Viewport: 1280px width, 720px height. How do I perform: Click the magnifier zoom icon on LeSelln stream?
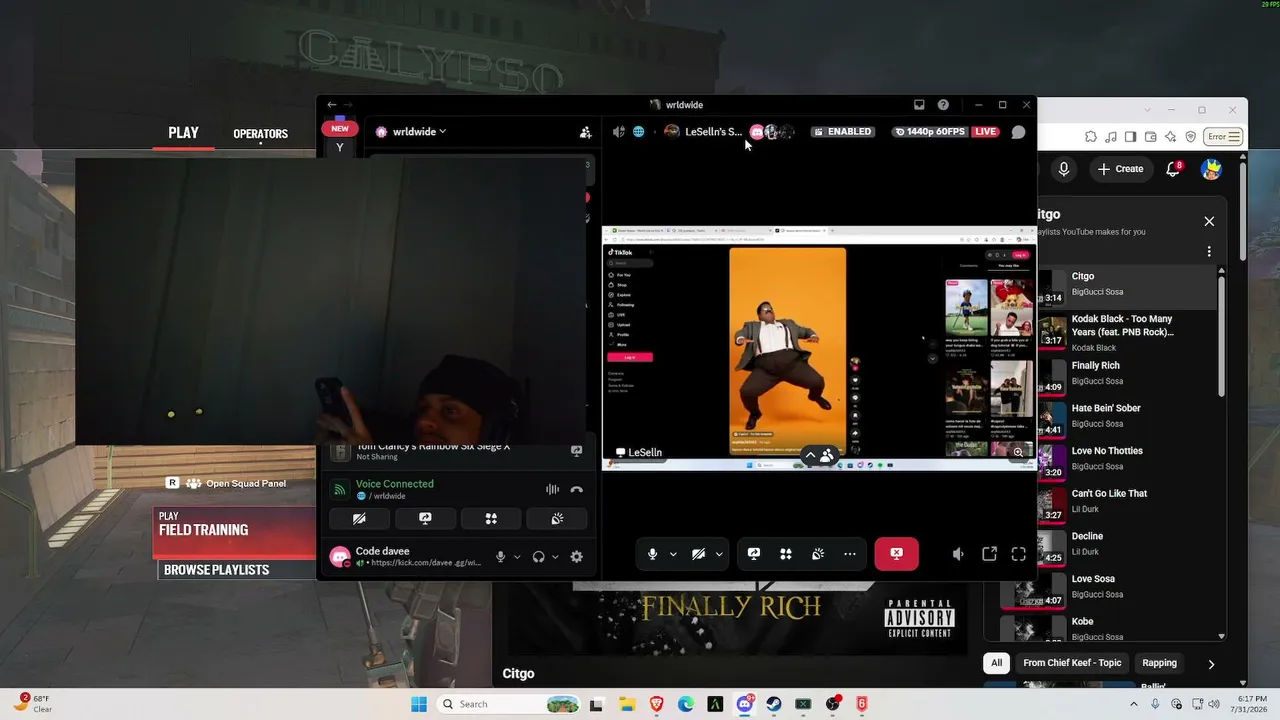click(1018, 453)
